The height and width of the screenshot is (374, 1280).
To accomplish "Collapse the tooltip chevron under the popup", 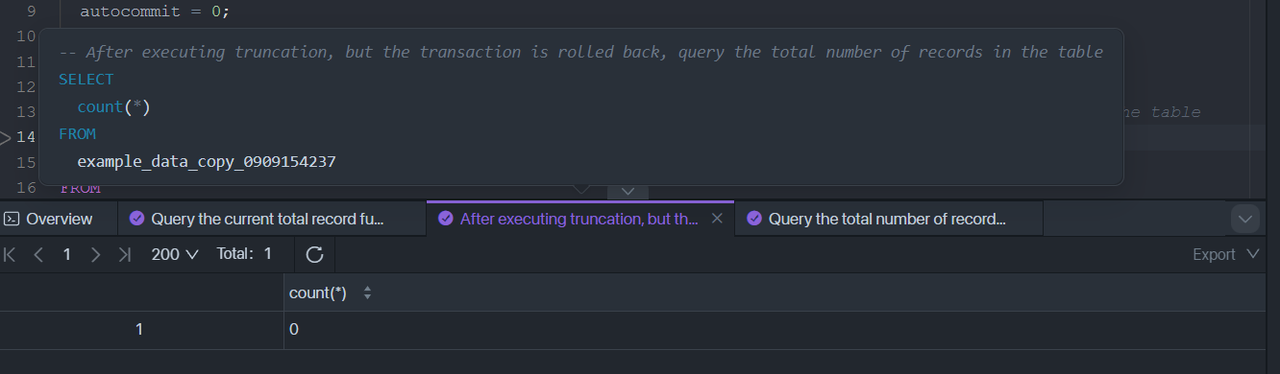I will tap(628, 191).
